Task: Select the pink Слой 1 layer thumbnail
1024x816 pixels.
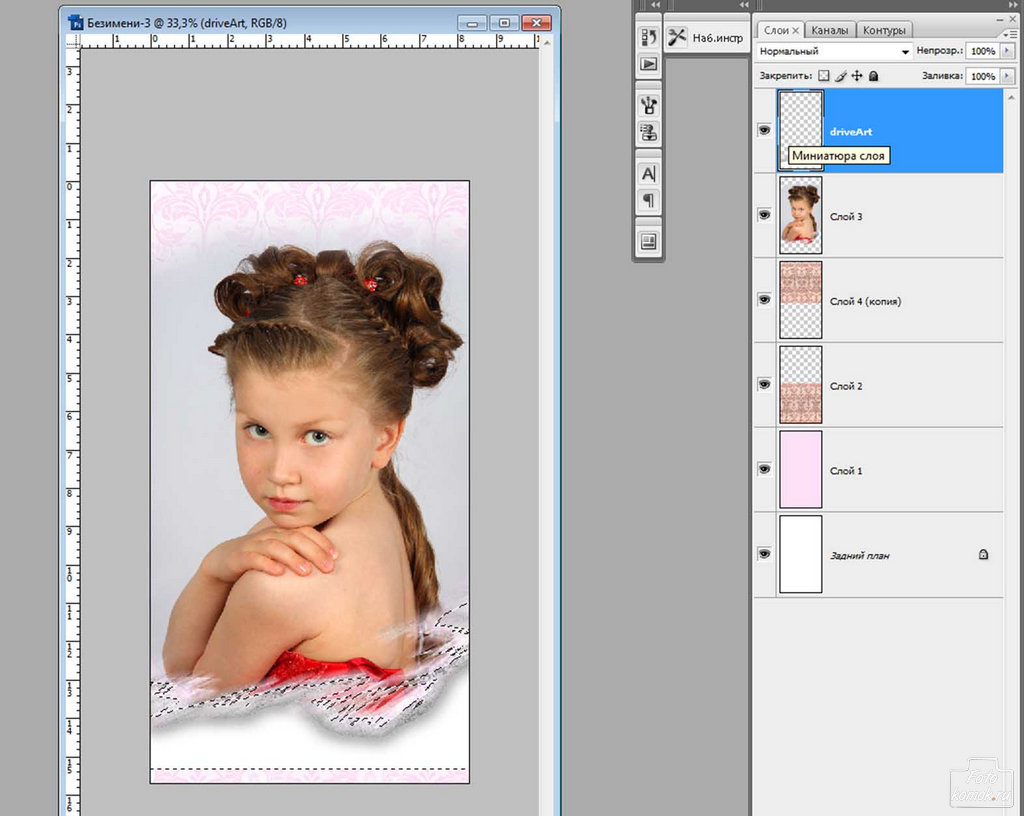Action: (801, 469)
